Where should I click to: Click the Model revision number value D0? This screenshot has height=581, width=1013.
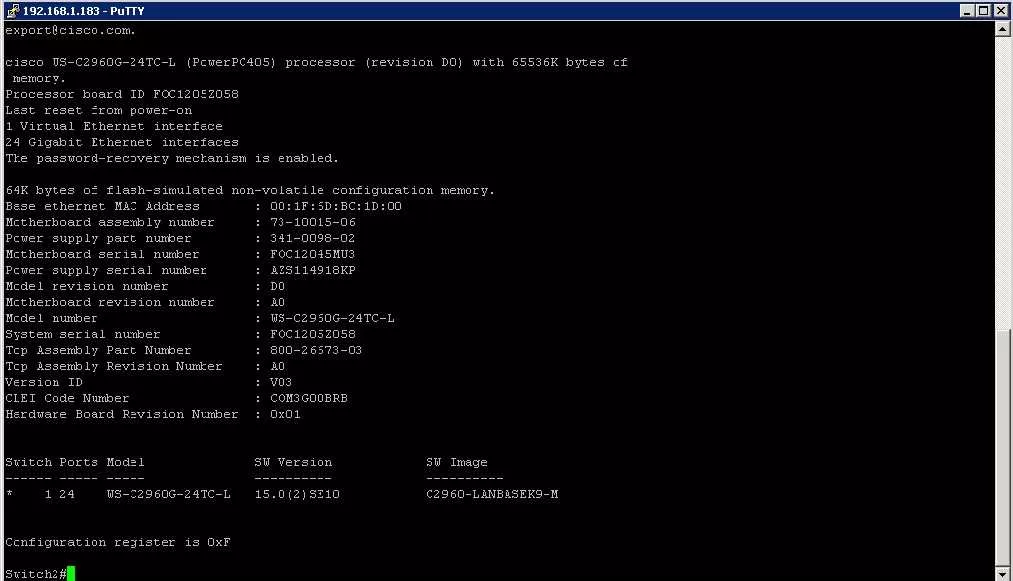tap(278, 286)
